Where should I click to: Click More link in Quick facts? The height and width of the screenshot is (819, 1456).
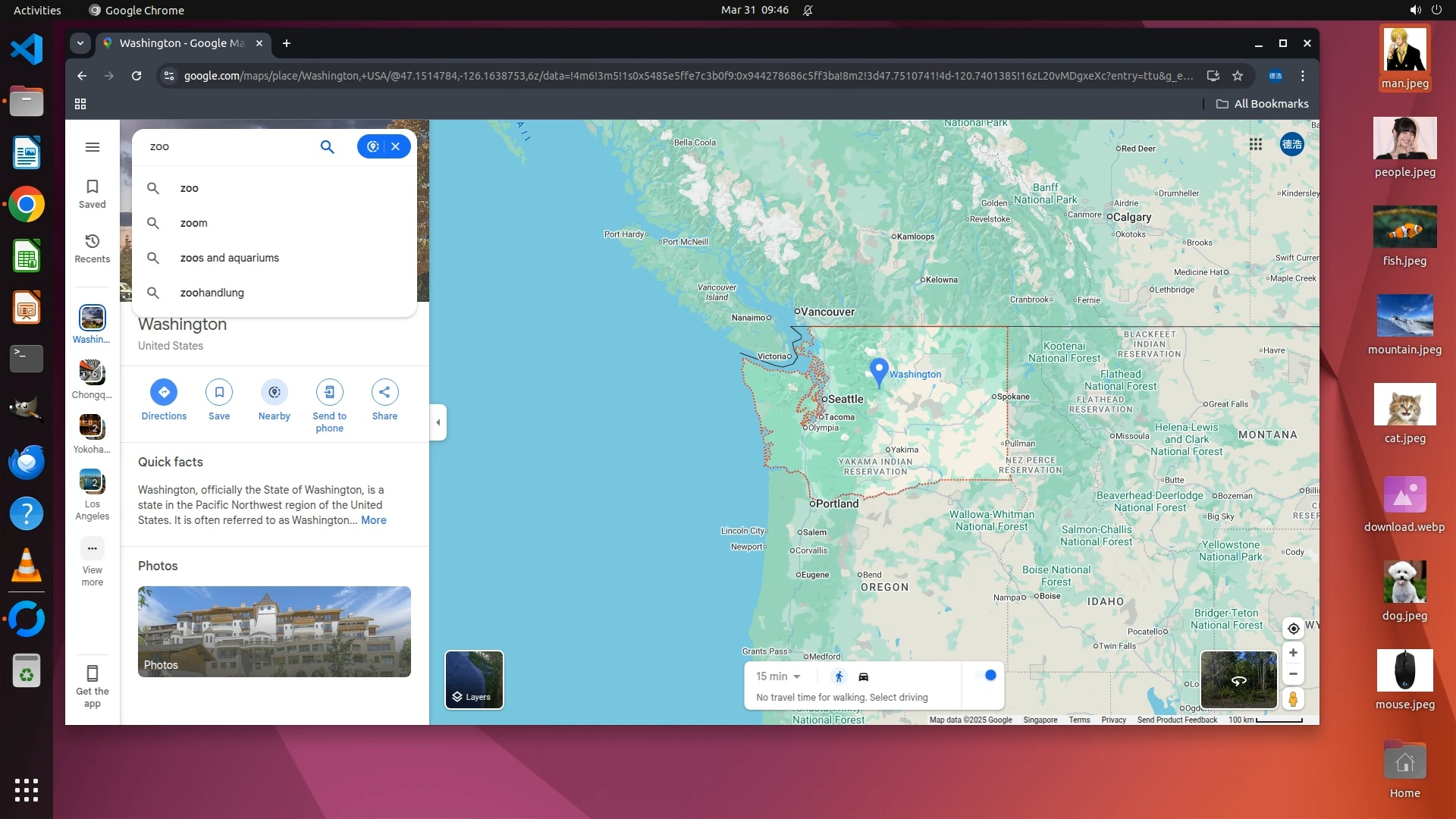click(373, 520)
